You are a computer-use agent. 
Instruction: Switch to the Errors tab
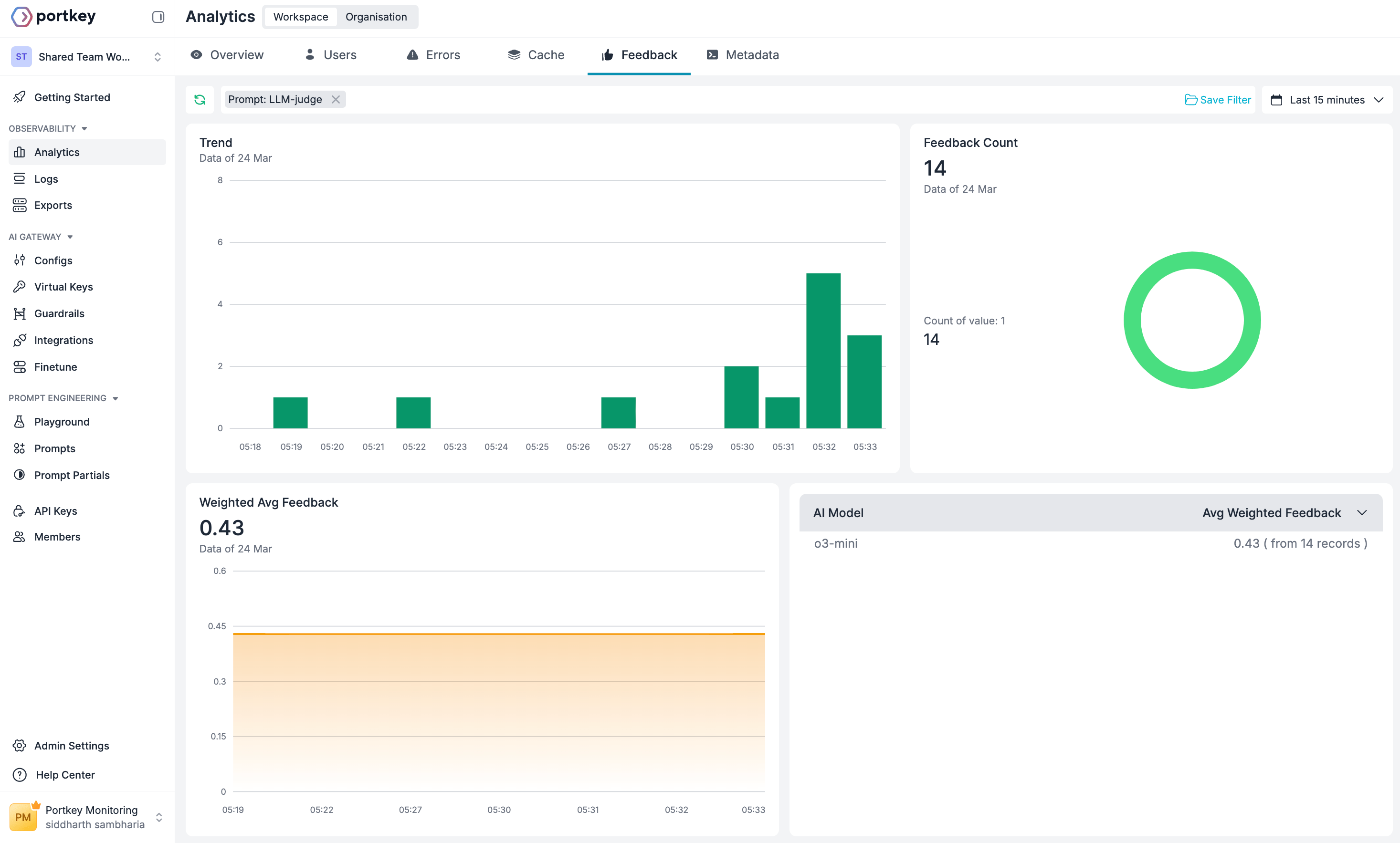(433, 55)
